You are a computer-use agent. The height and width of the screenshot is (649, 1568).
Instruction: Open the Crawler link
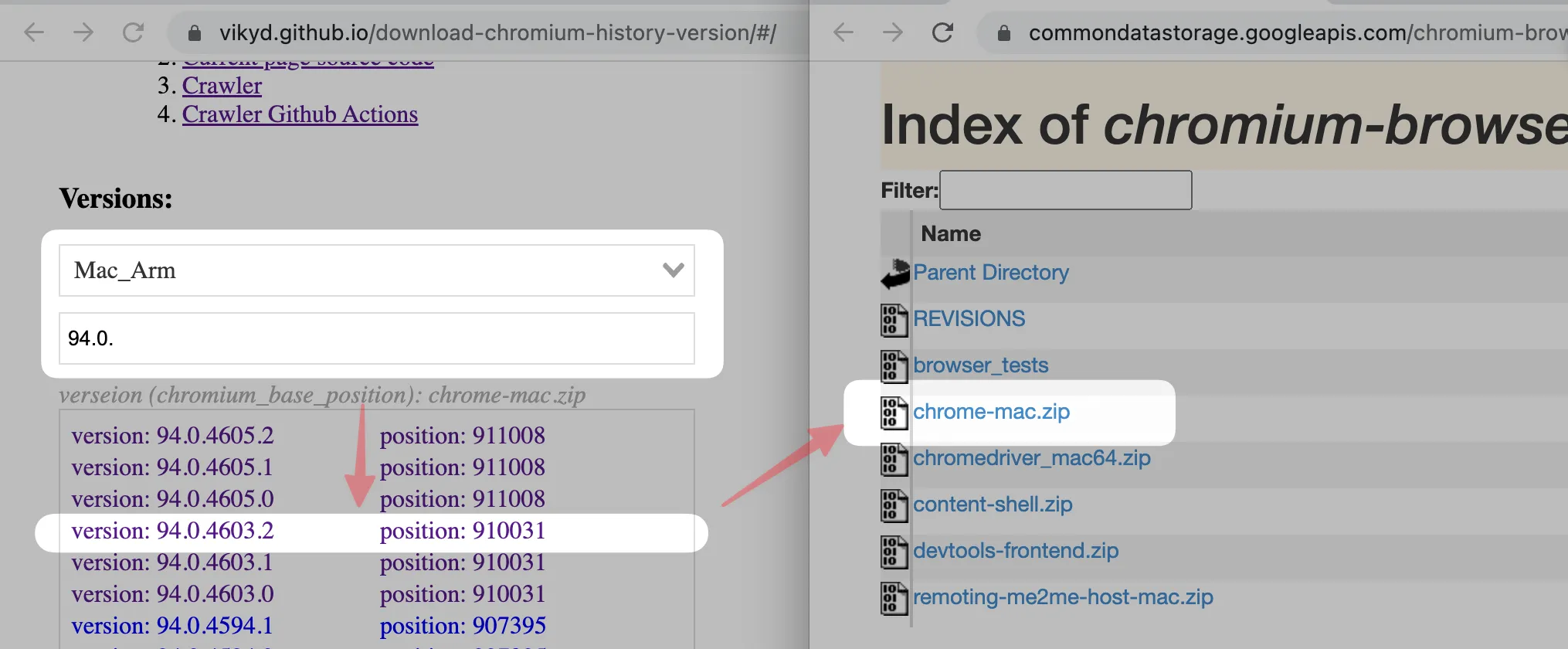point(222,85)
